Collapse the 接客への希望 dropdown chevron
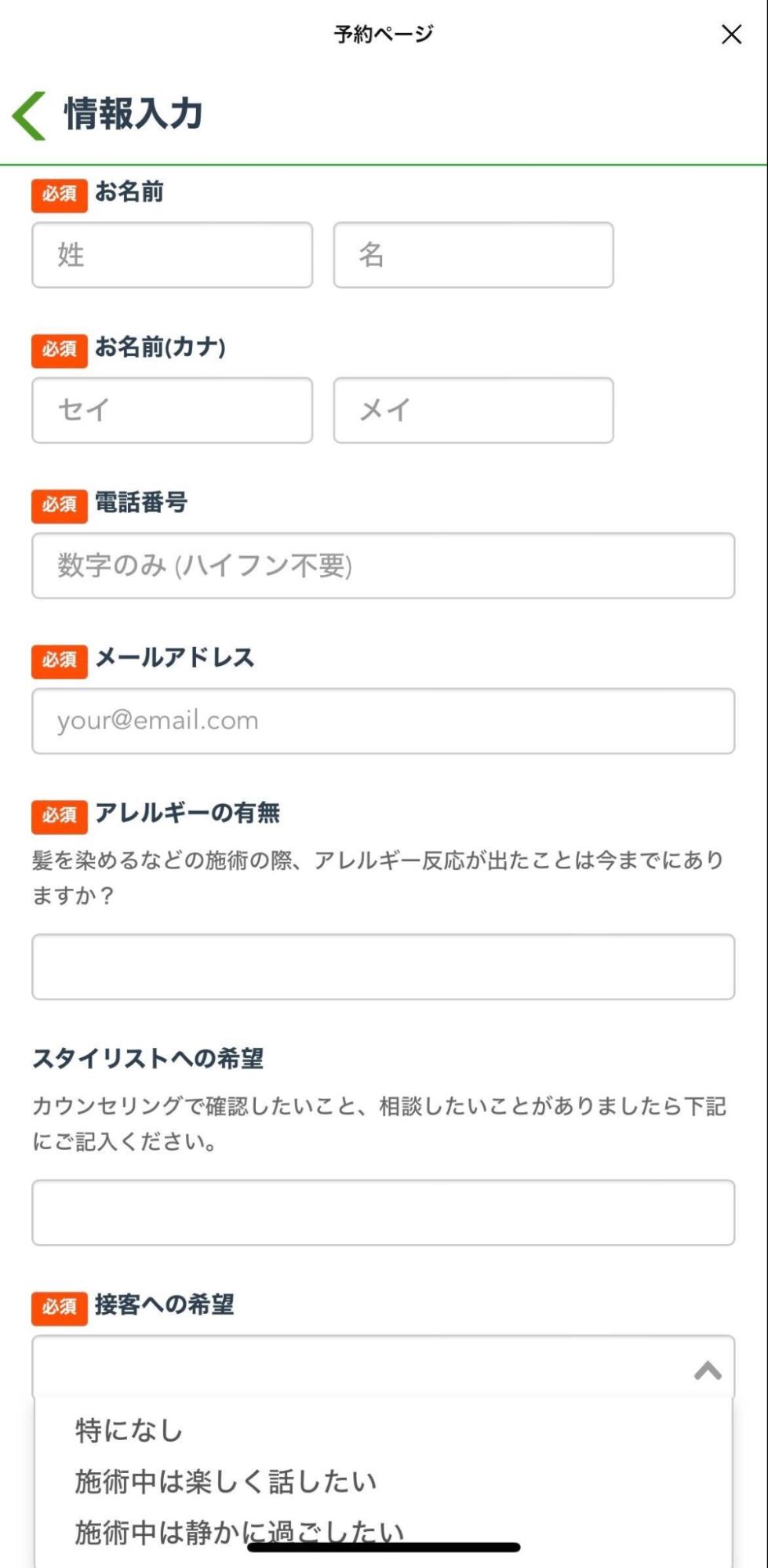Screen dimensions: 768x1568 pyautogui.click(x=708, y=1370)
